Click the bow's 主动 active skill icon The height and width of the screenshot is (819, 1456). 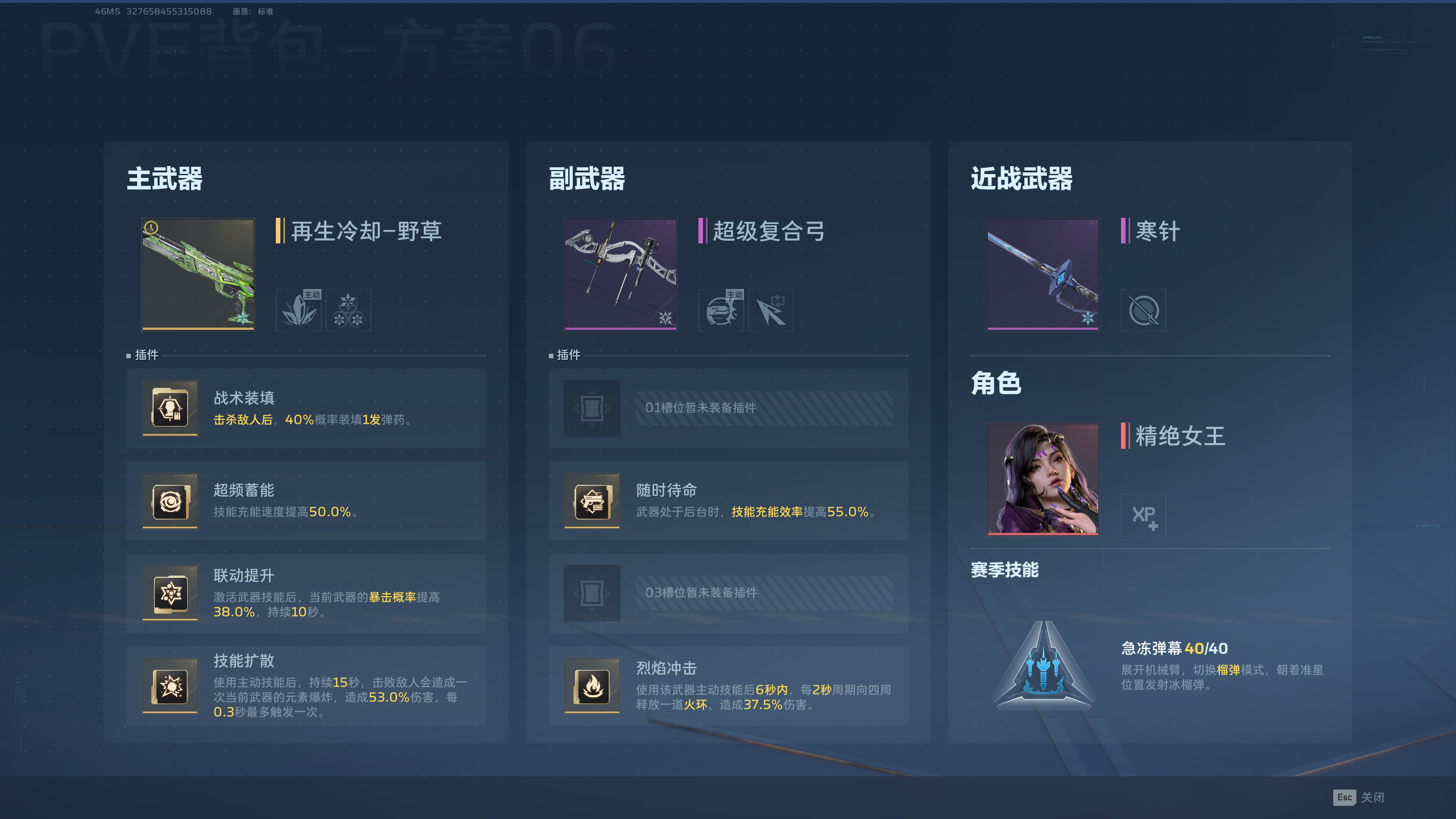click(721, 310)
